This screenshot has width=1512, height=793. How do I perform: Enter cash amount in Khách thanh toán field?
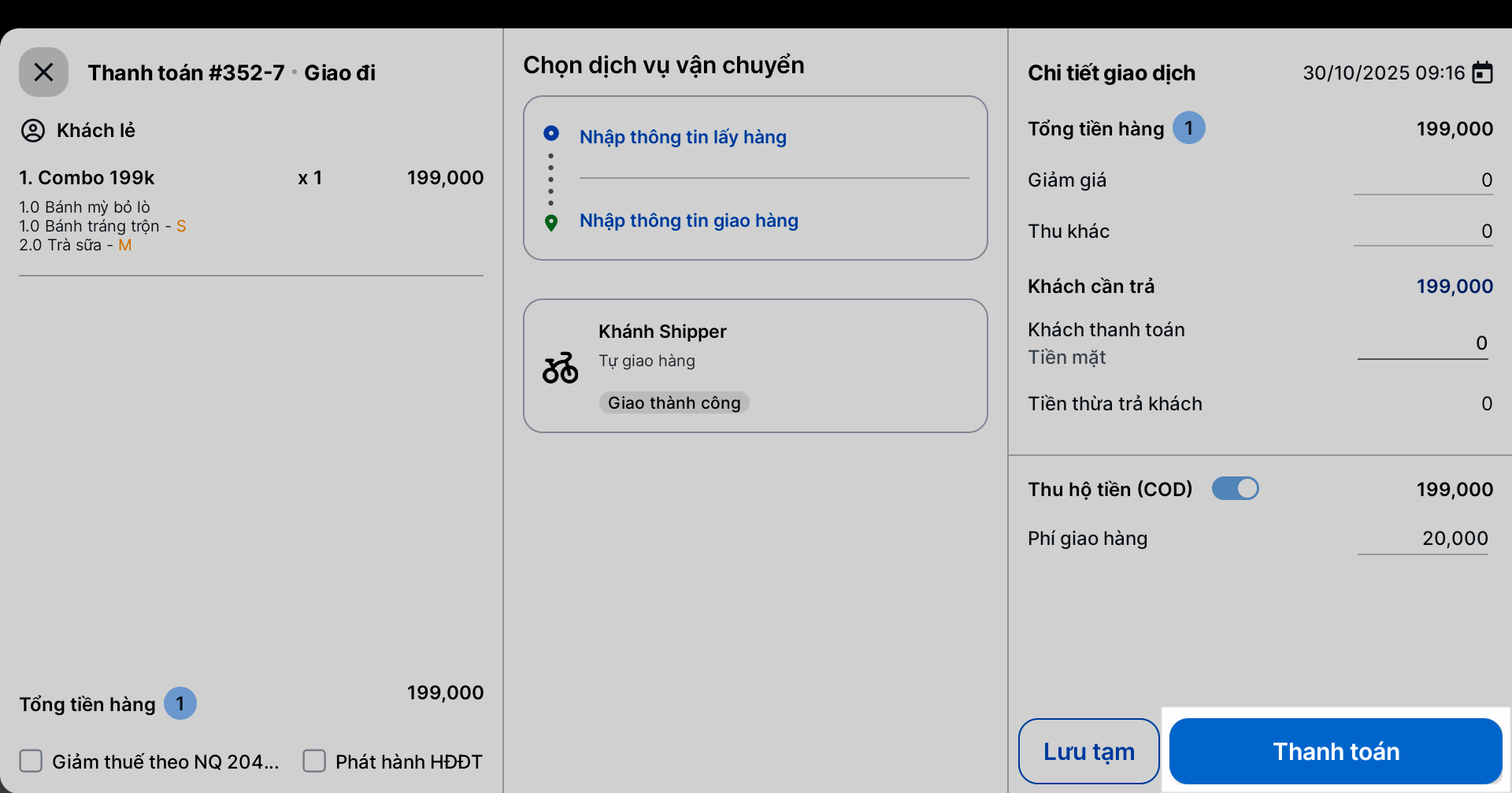[1422, 343]
